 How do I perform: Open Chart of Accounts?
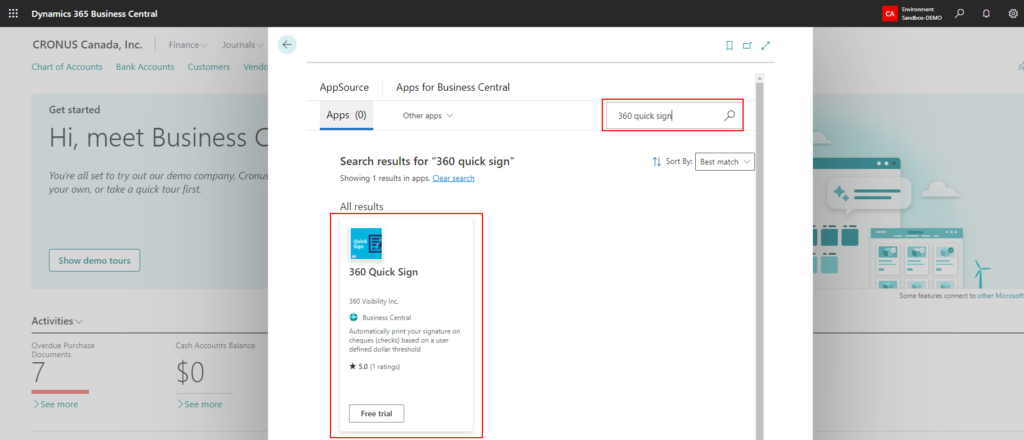pos(67,67)
